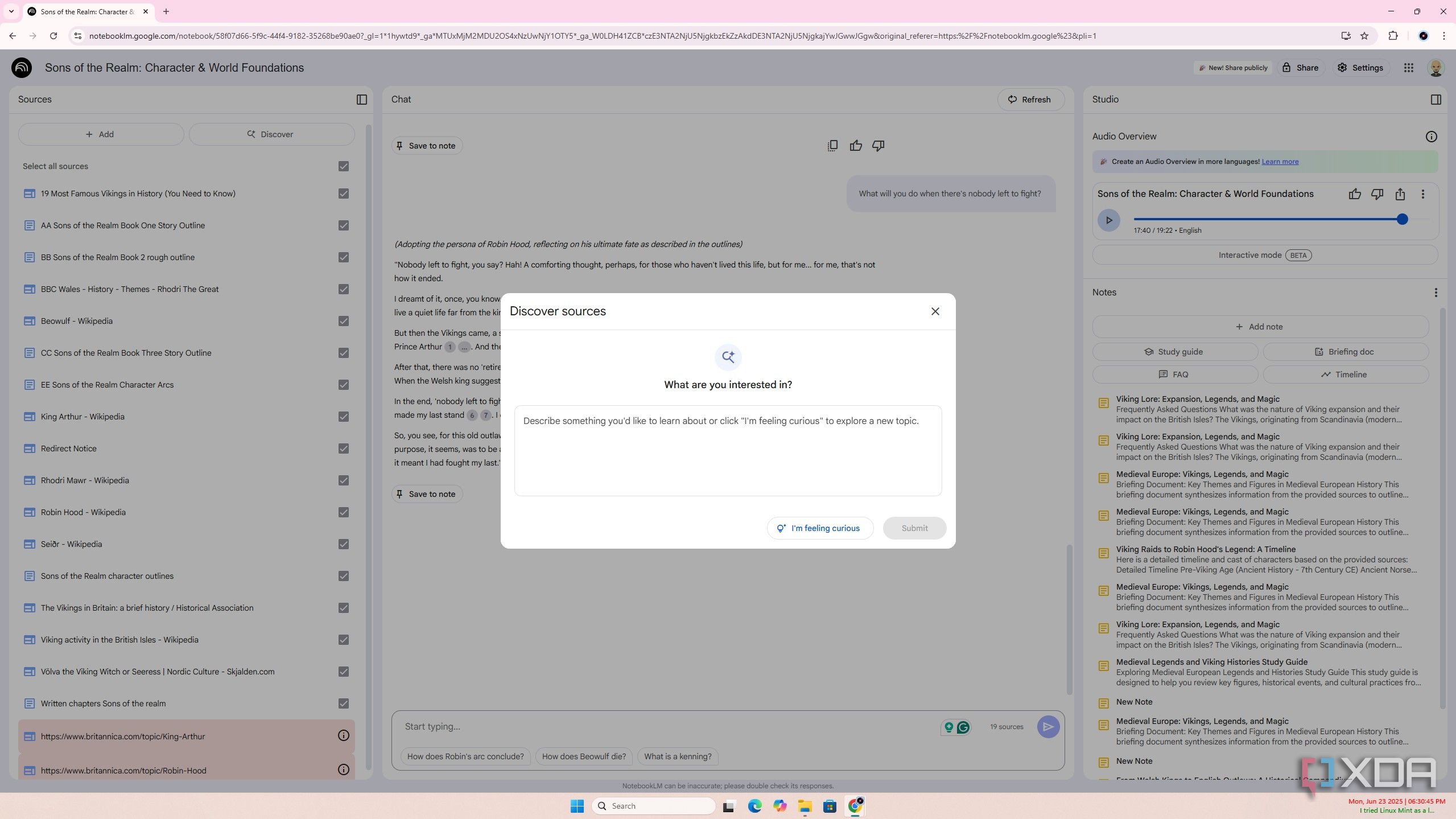Thumbs up the Audio Overview
This screenshot has width=1456, height=819.
click(1355, 194)
